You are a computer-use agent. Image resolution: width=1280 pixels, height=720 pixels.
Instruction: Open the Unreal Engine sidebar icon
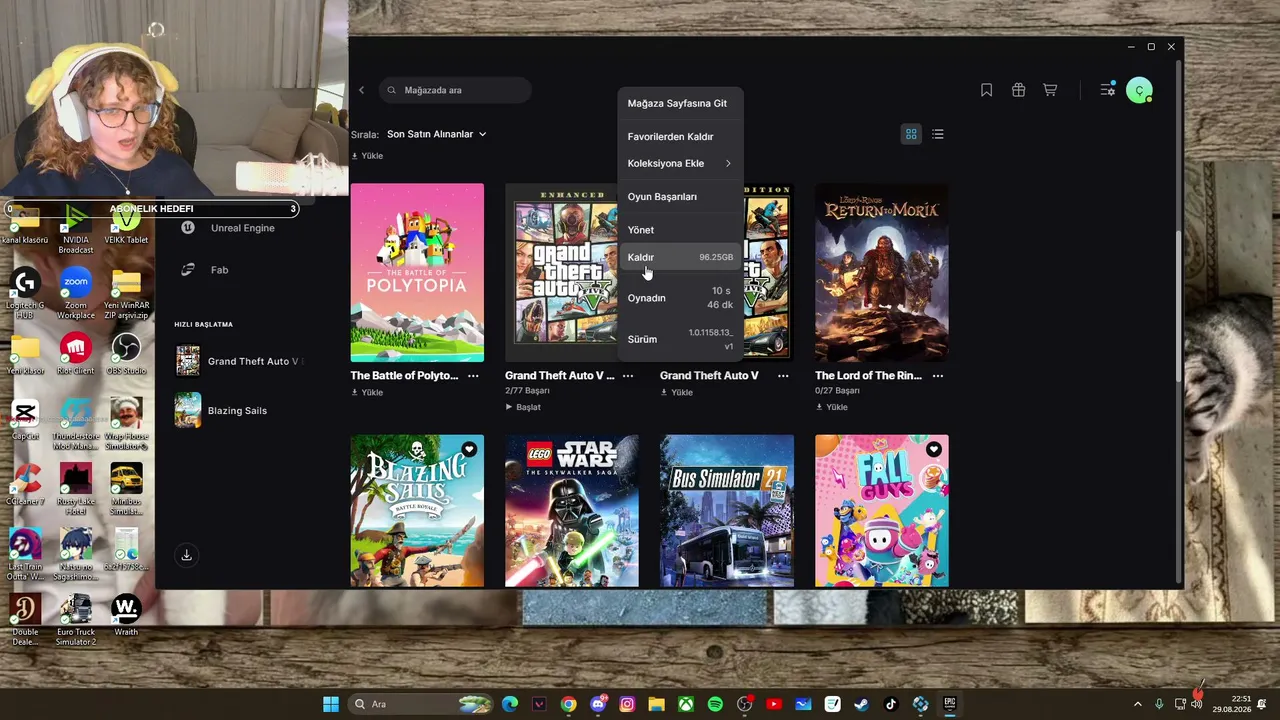coord(187,228)
